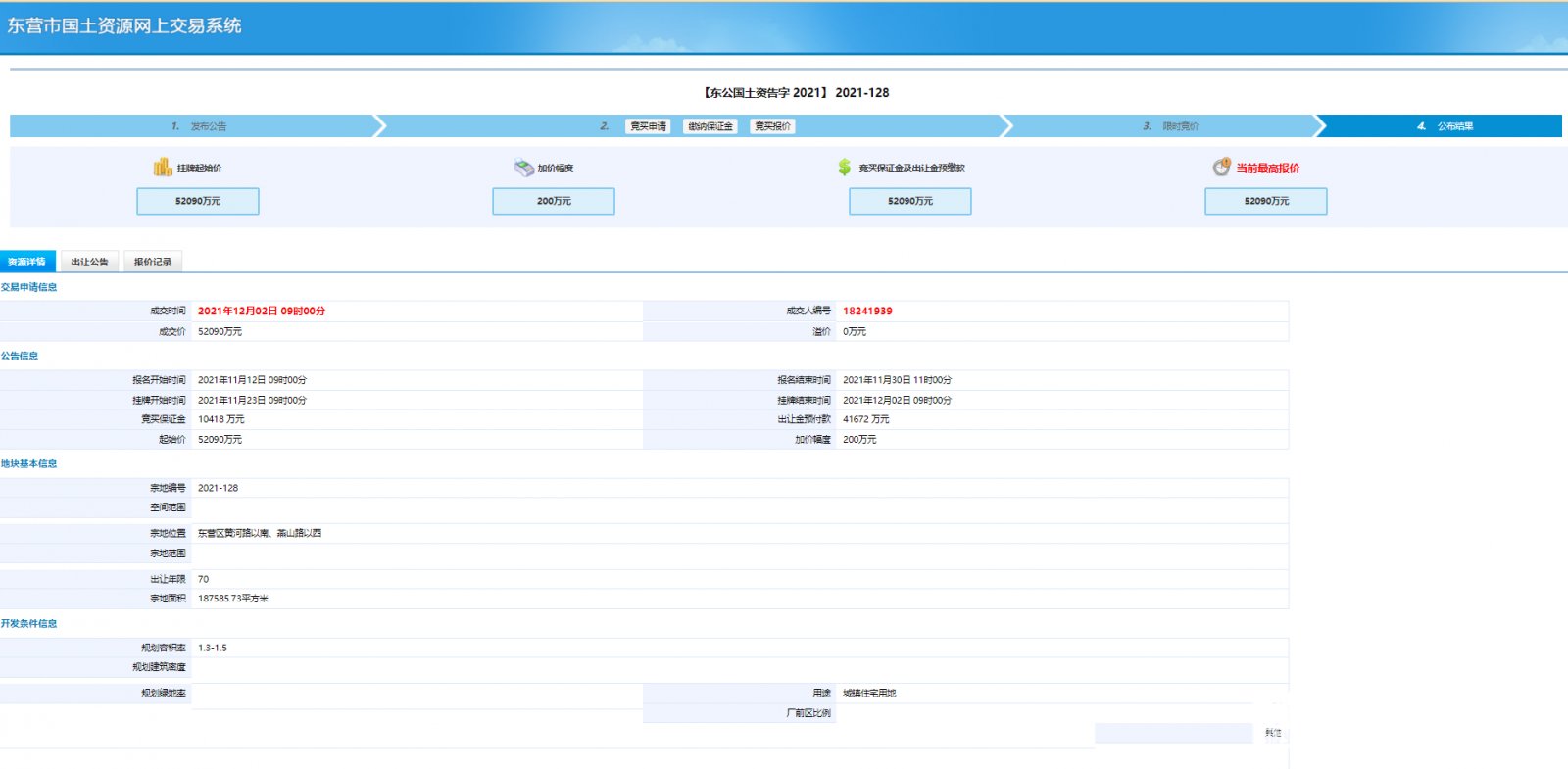
Task: Click the 成交人编号 label
Action: [x=808, y=311]
